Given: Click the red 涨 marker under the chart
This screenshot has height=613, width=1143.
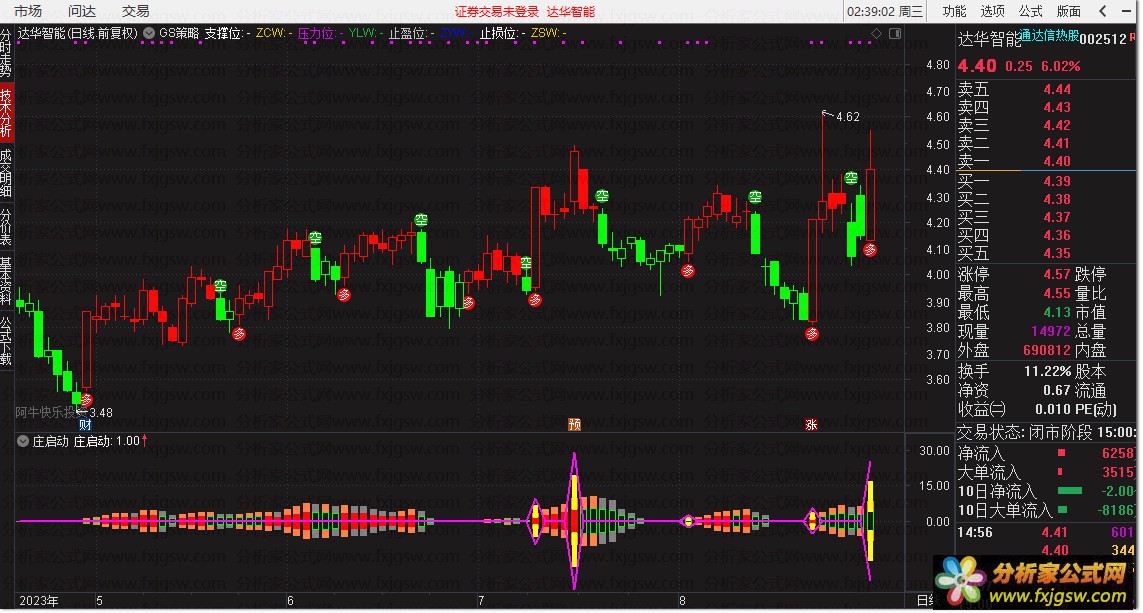Looking at the screenshot, I should [811, 424].
